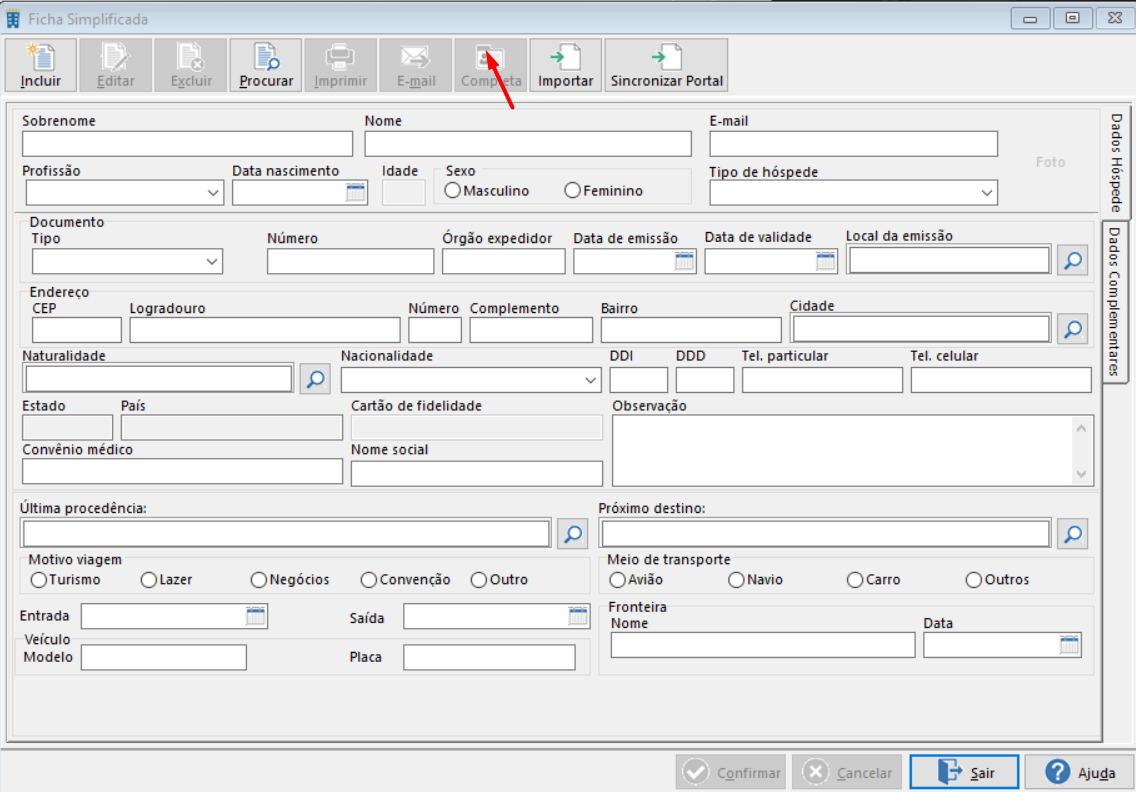This screenshot has height=792, width=1136.
Task: Focus the Fronteira Nome field
Action: tap(763, 645)
